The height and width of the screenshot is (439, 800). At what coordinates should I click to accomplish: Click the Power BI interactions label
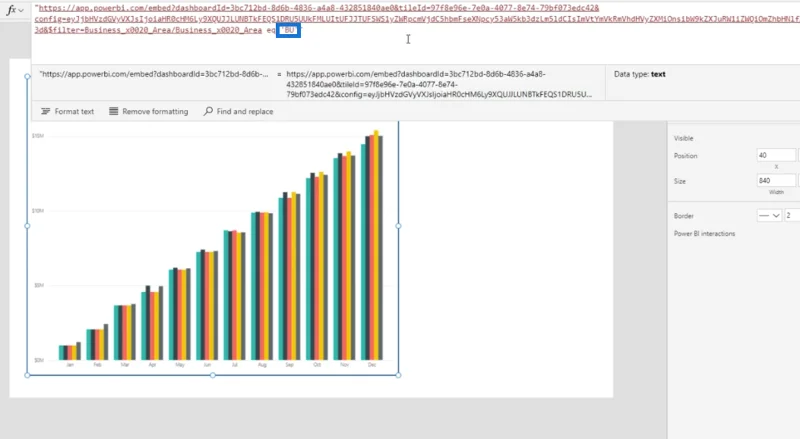[704, 233]
